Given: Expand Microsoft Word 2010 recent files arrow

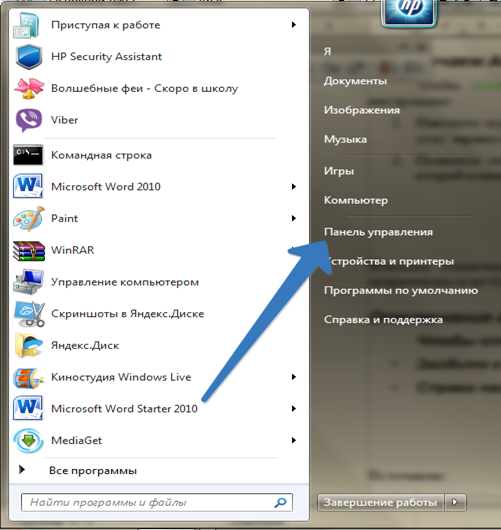Looking at the screenshot, I should tap(294, 187).
